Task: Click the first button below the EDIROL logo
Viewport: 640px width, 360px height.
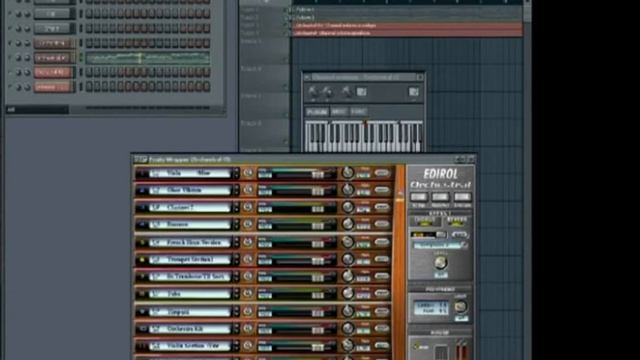Action: (x=419, y=197)
